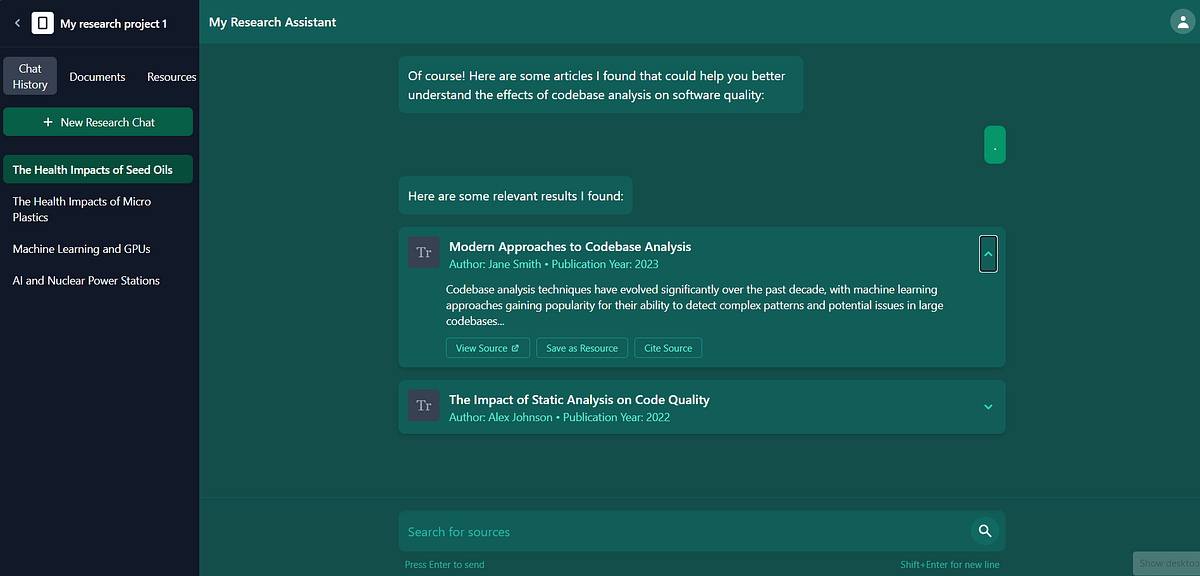The height and width of the screenshot is (576, 1200).
Task: Click the My research project 1 logo icon
Action: pos(41,21)
